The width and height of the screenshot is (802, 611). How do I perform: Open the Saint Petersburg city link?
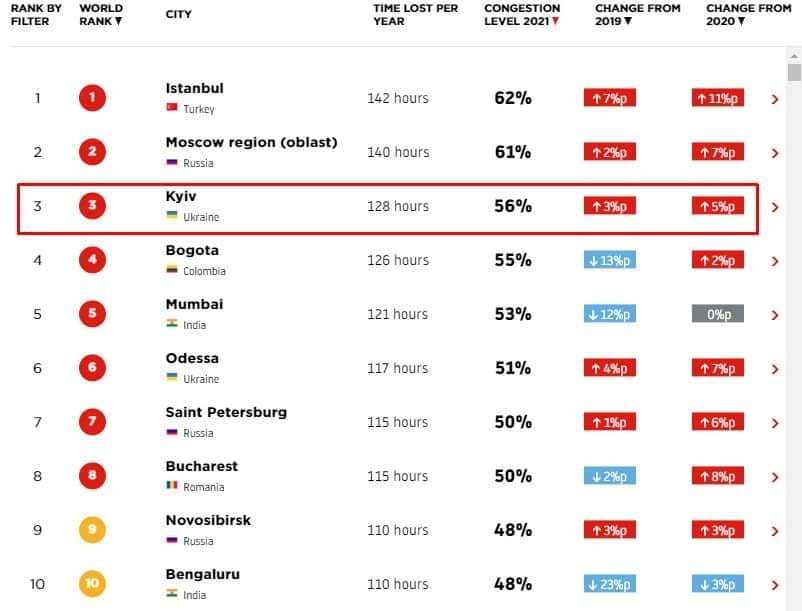click(x=226, y=412)
